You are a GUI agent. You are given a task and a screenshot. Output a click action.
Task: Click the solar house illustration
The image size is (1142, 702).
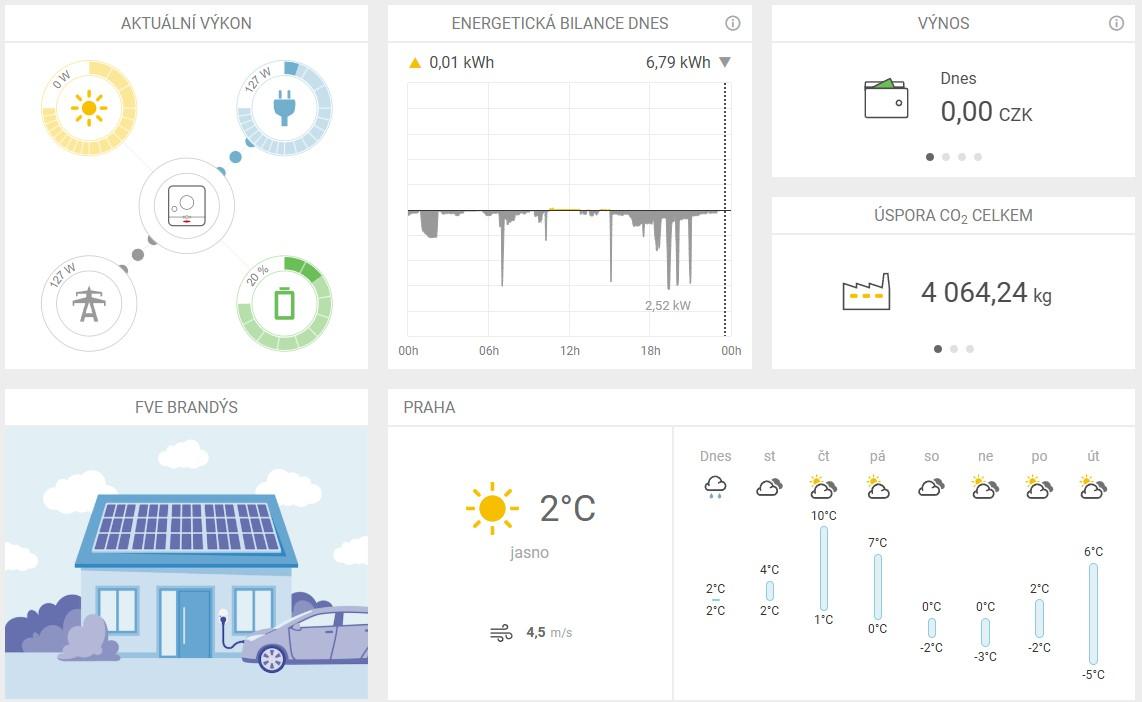pyautogui.click(x=186, y=563)
